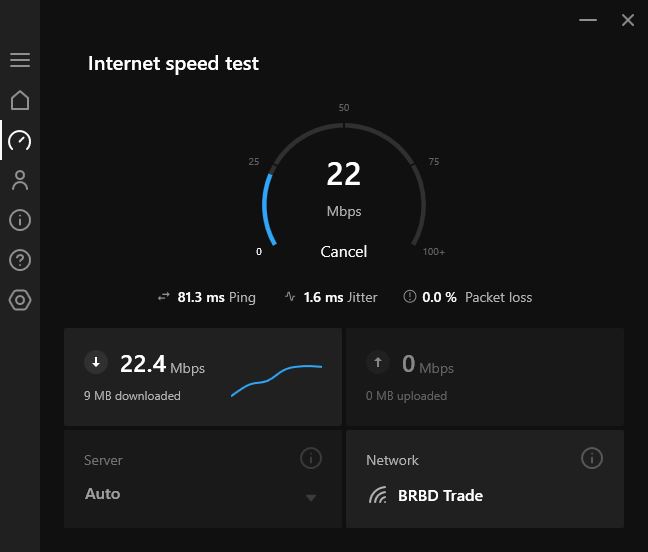
Task: Open the account profile icon
Action: (20, 180)
